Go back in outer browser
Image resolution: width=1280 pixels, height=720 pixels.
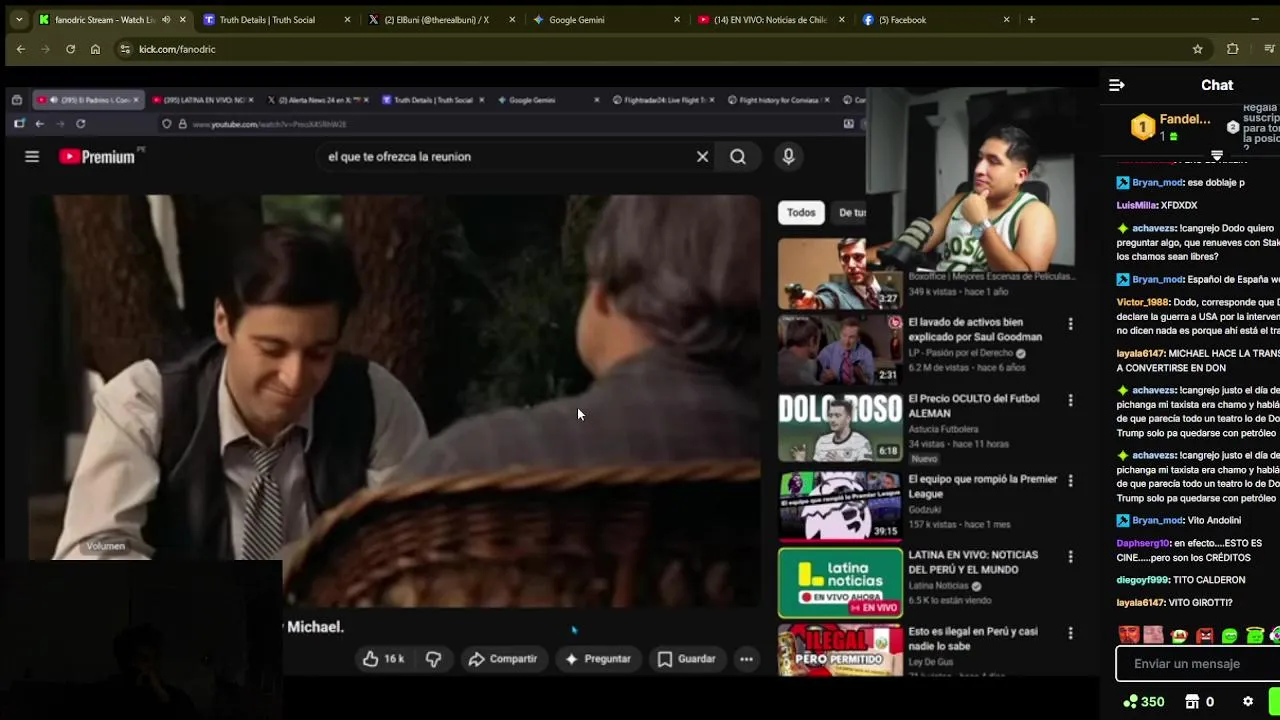[21, 49]
